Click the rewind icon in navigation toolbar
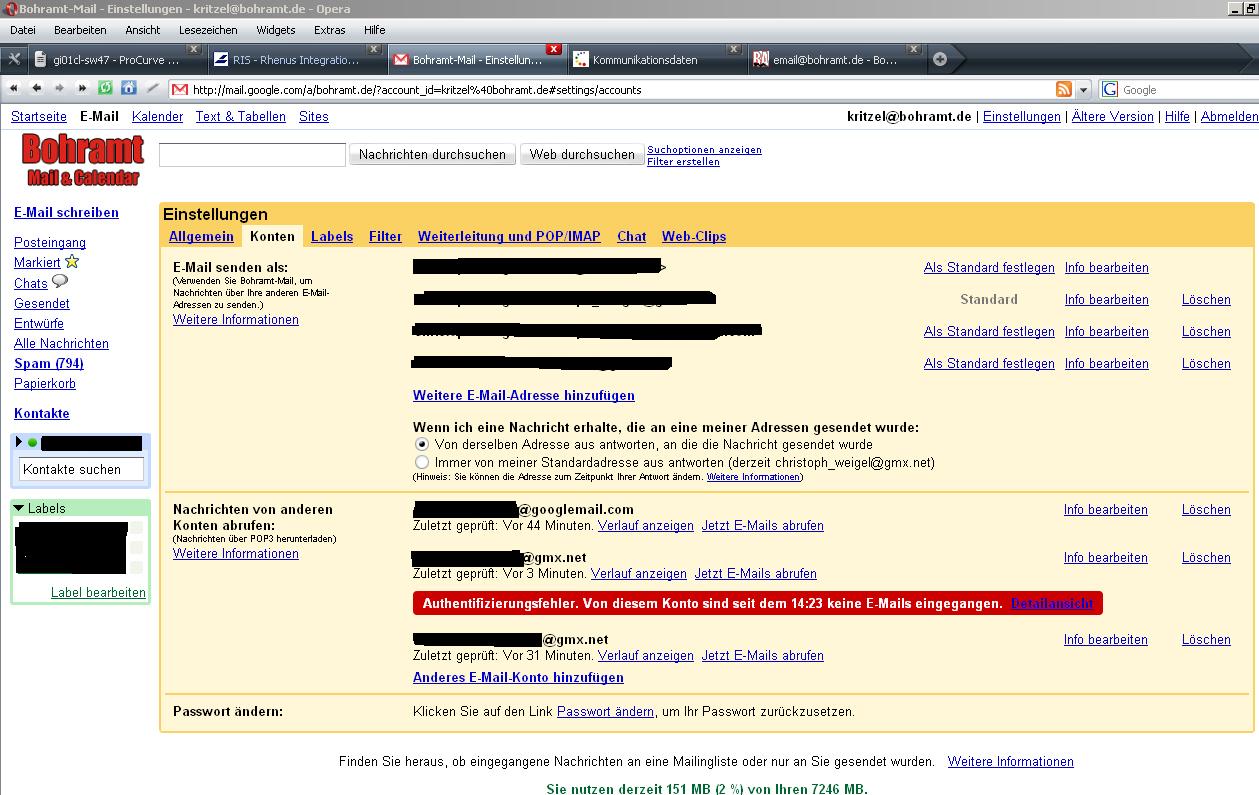 pos(15,89)
